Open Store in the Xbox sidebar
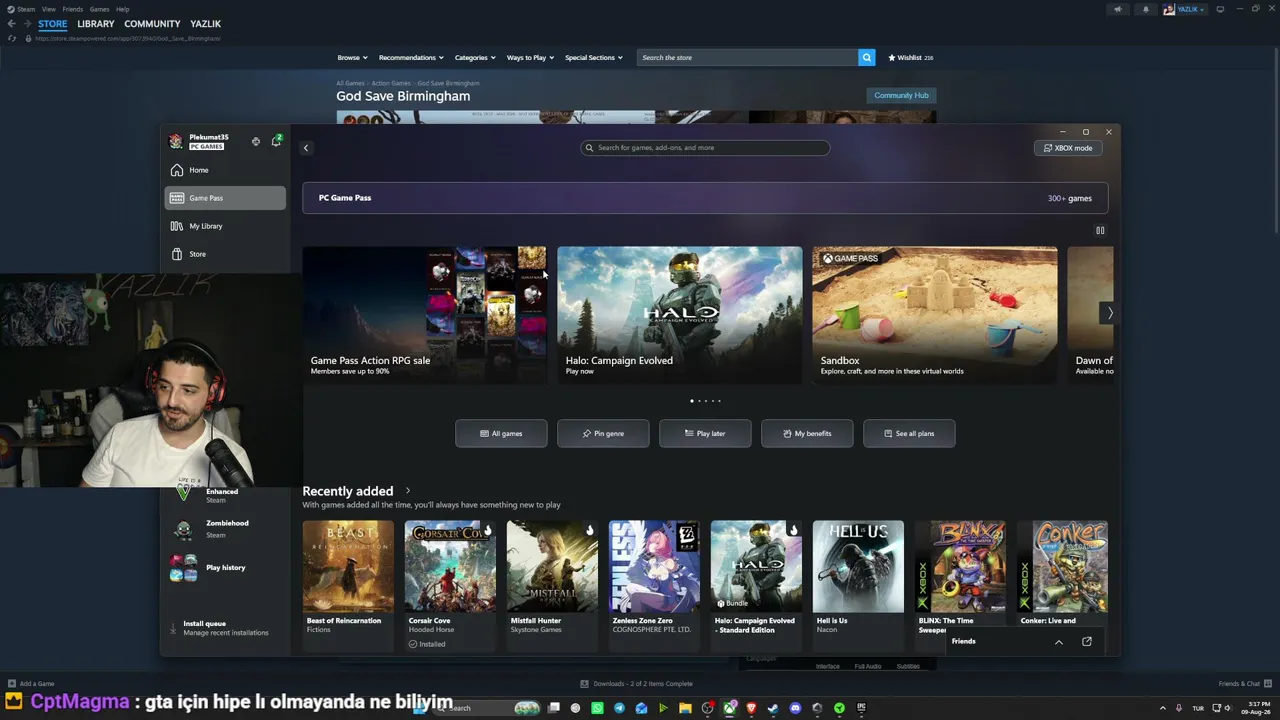The width and height of the screenshot is (1280, 720). click(225, 254)
